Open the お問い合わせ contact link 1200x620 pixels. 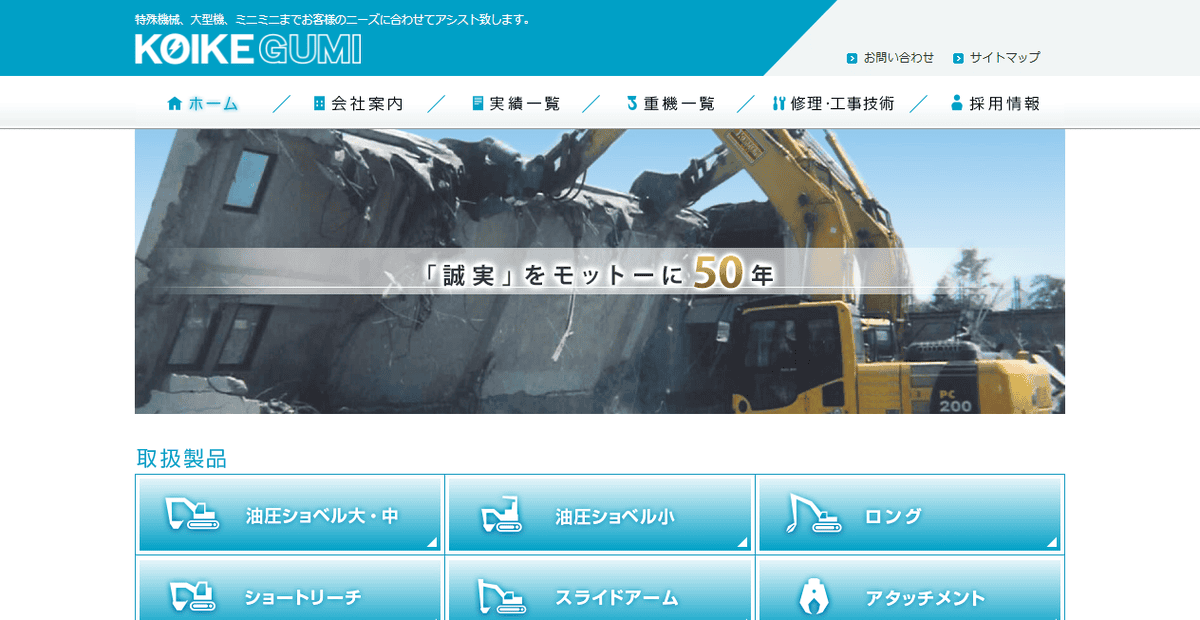pyautogui.click(x=895, y=58)
